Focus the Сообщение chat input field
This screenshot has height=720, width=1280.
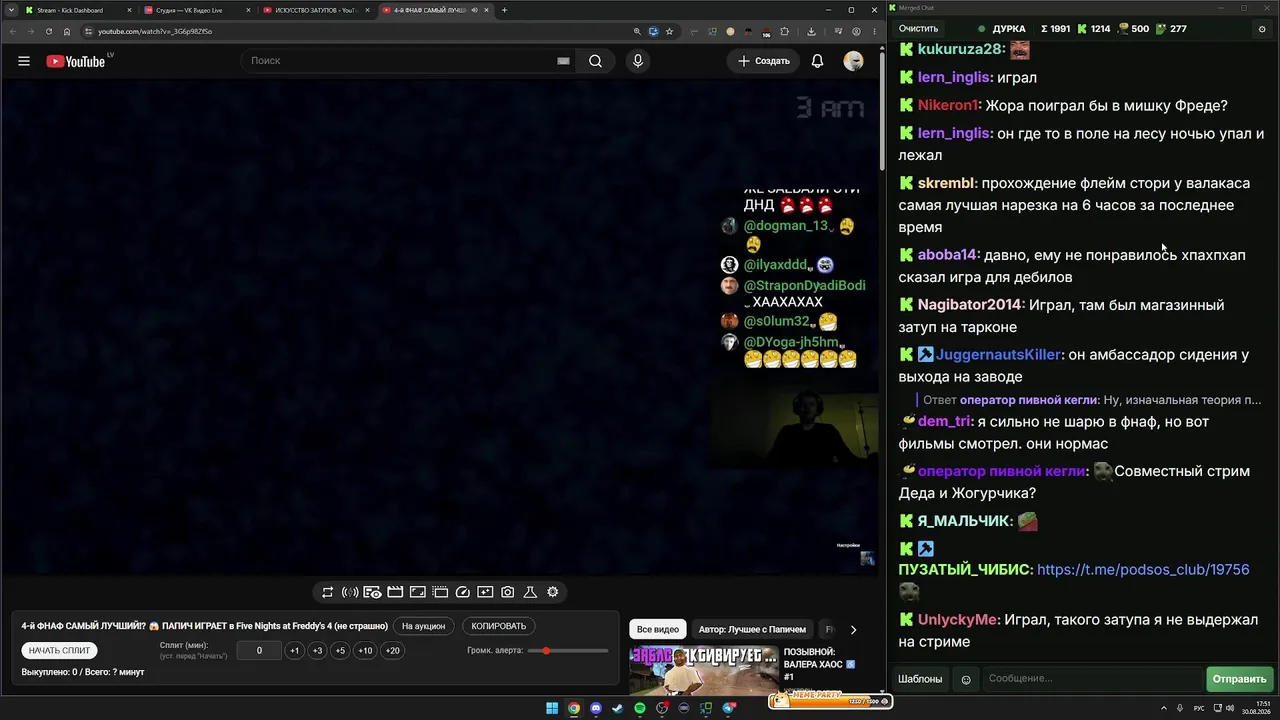coord(1093,679)
